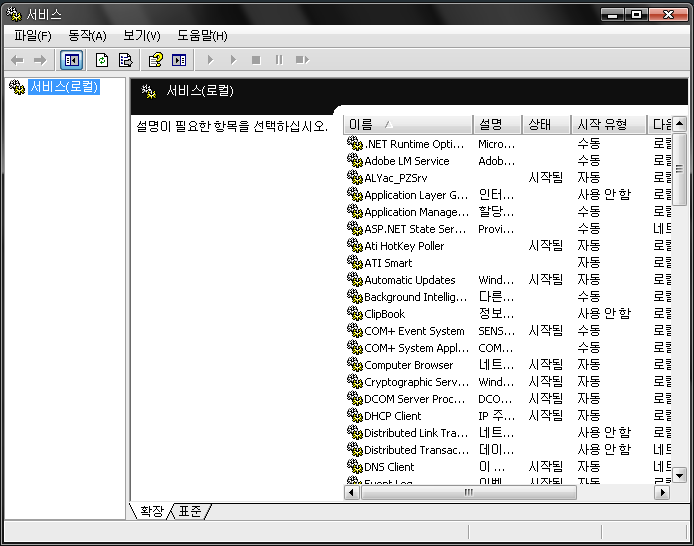Switch to the 표준 tab
Screen dimensions: 694x546
(190, 511)
